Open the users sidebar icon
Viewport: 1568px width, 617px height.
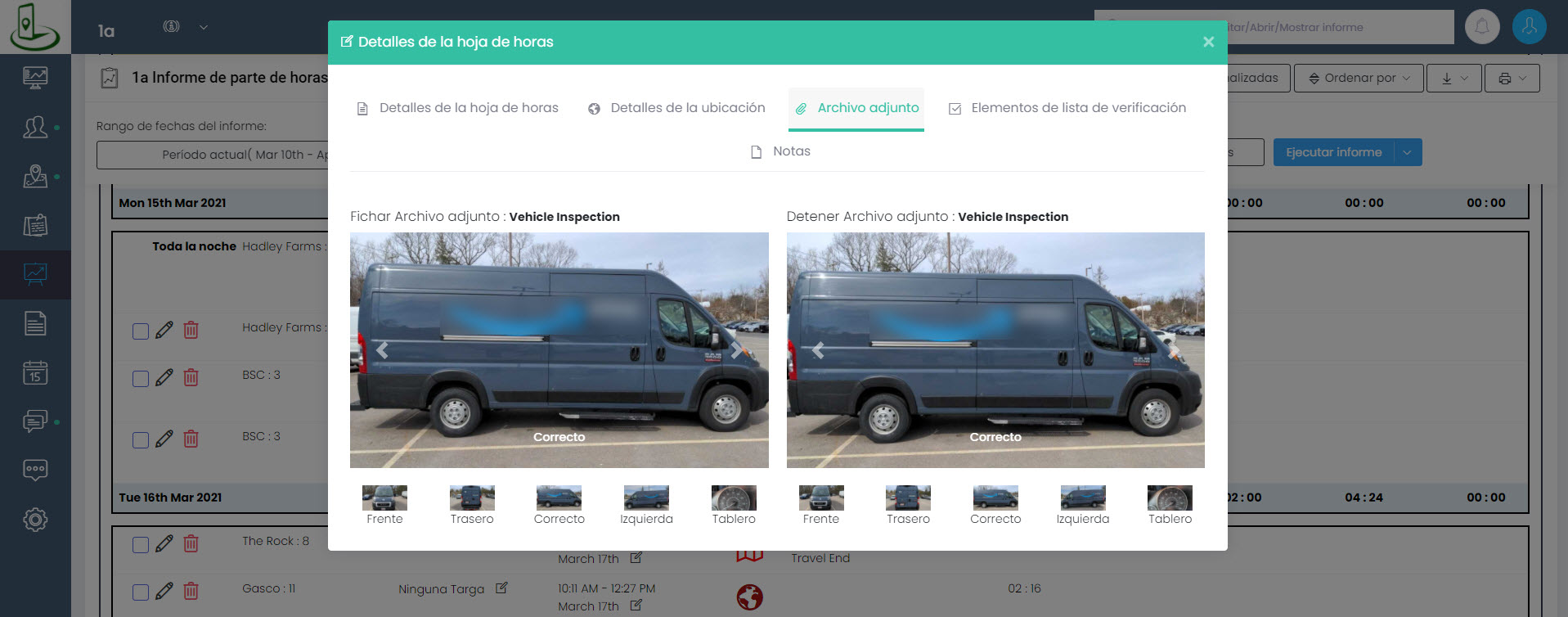35,127
